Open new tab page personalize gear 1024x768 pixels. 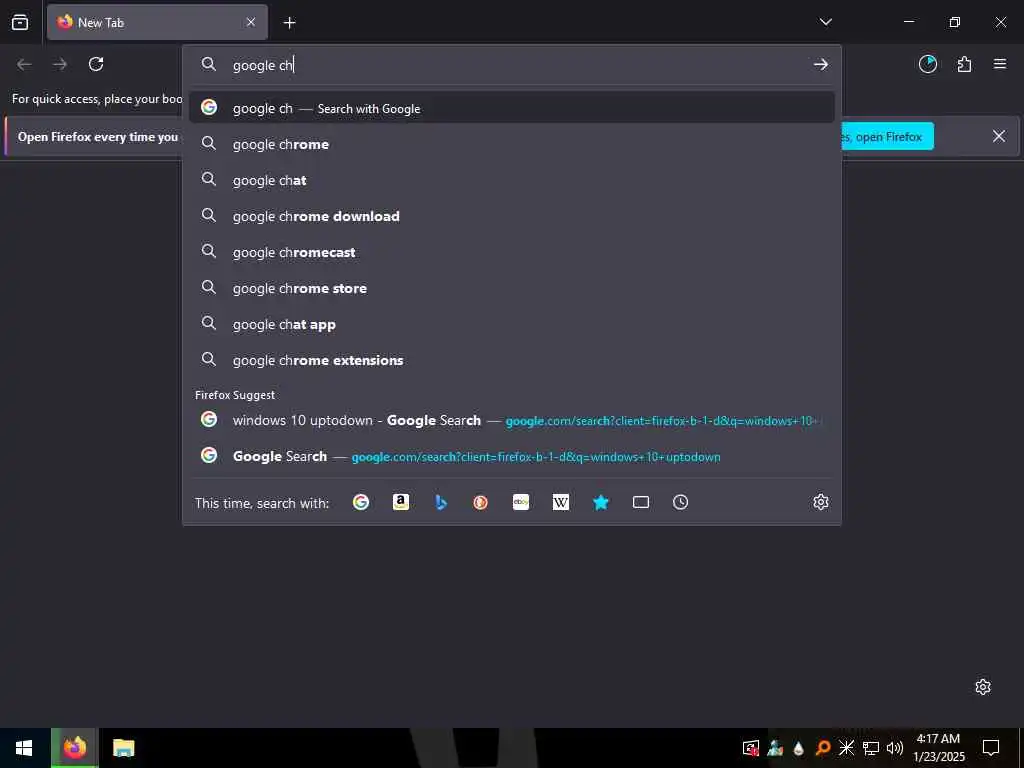pos(983,686)
